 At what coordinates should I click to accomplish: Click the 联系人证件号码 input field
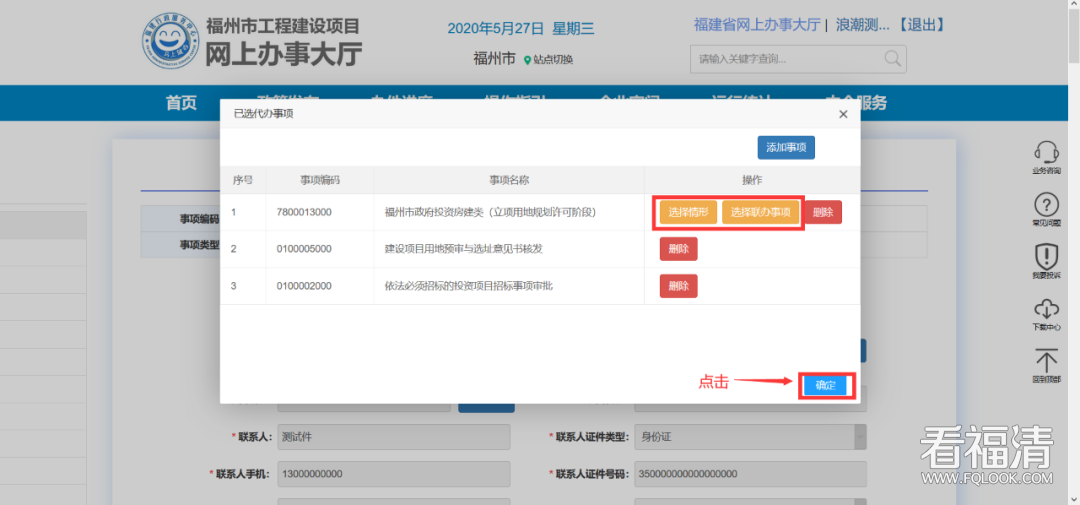pos(750,474)
